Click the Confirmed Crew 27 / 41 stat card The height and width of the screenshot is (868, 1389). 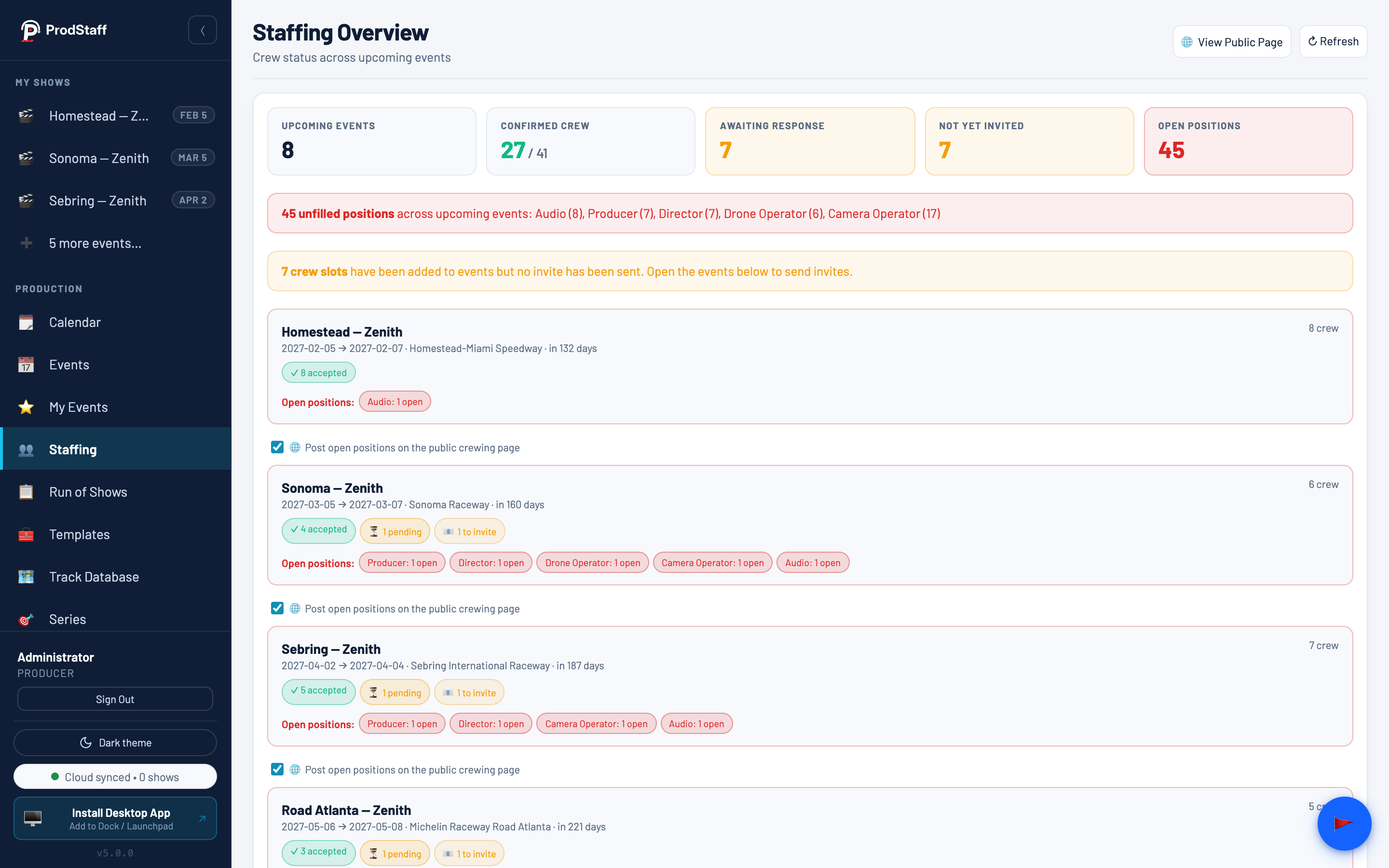tap(591, 141)
